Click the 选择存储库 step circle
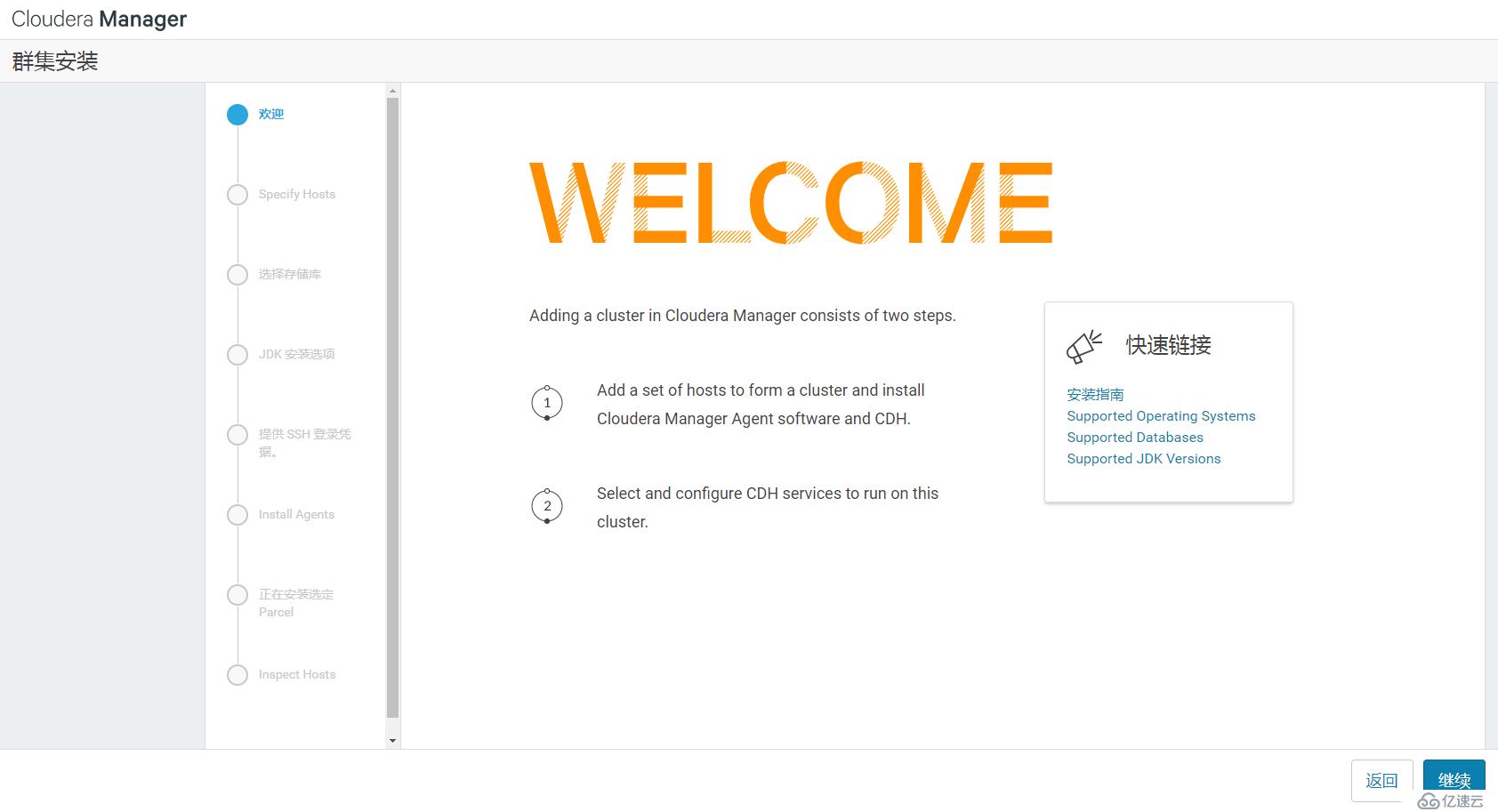 (x=238, y=275)
